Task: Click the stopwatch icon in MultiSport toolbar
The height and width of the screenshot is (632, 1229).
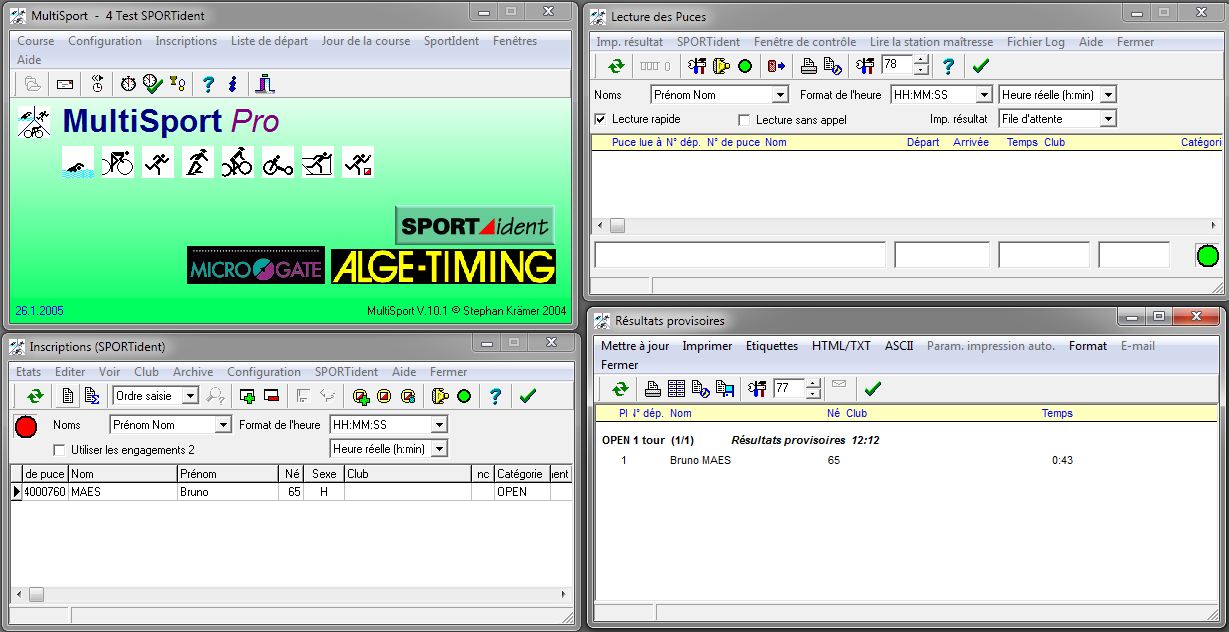Action: point(129,84)
